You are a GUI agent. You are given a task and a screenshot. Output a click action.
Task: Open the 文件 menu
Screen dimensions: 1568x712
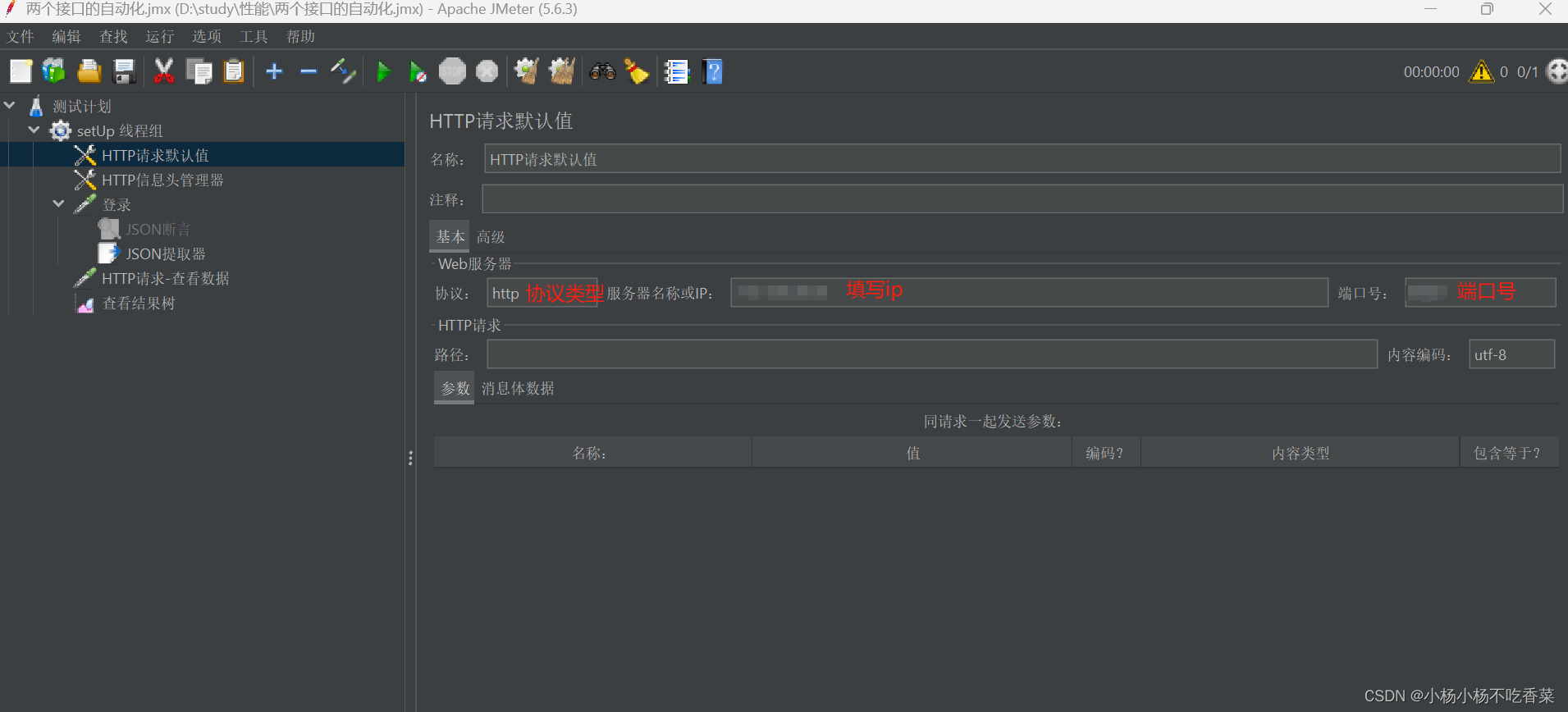pyautogui.click(x=21, y=36)
